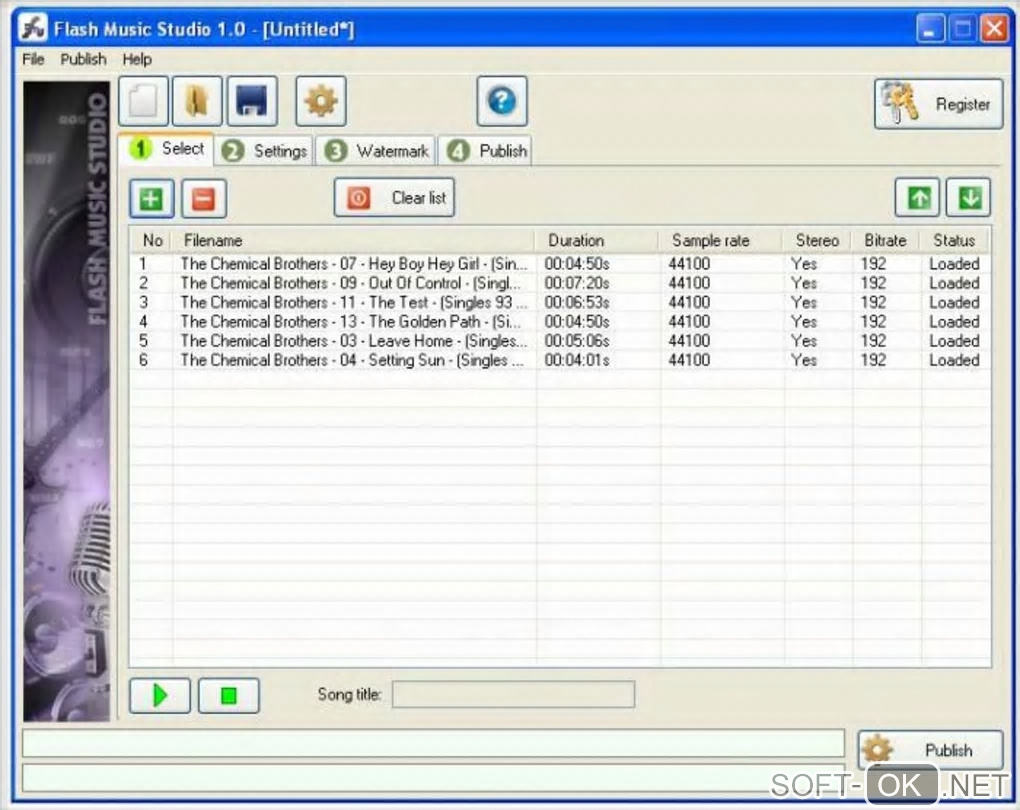
Task: Click the 192 bitrate in row 5
Action: pyautogui.click(x=873, y=340)
